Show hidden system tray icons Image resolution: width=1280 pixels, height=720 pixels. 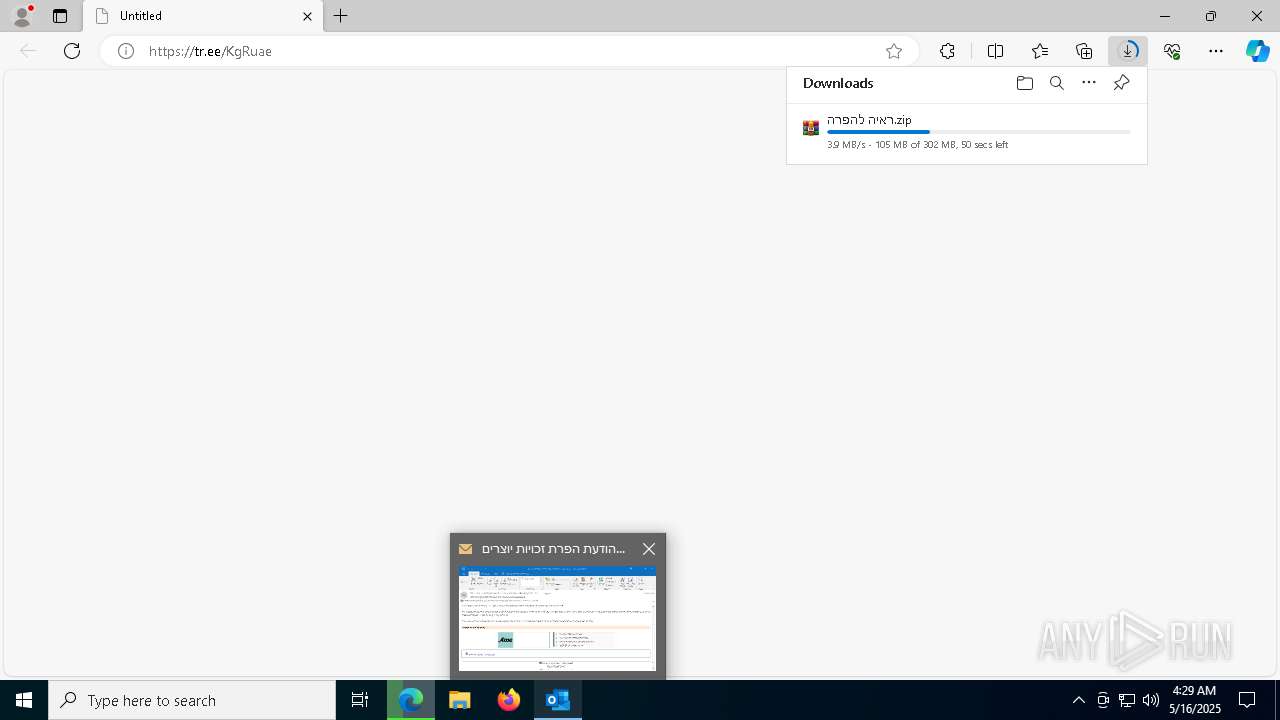(1078, 700)
